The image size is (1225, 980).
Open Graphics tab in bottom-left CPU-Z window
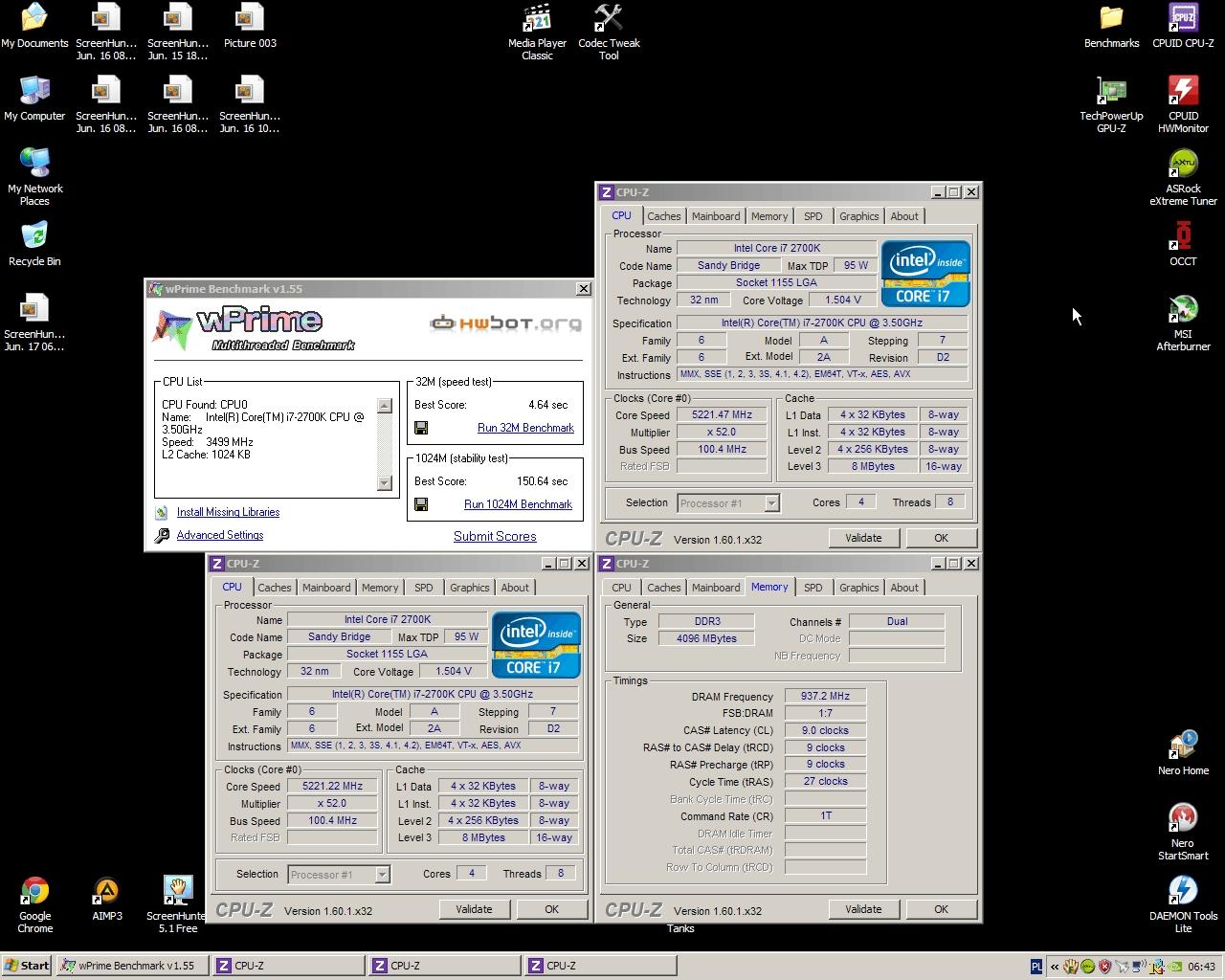point(469,588)
